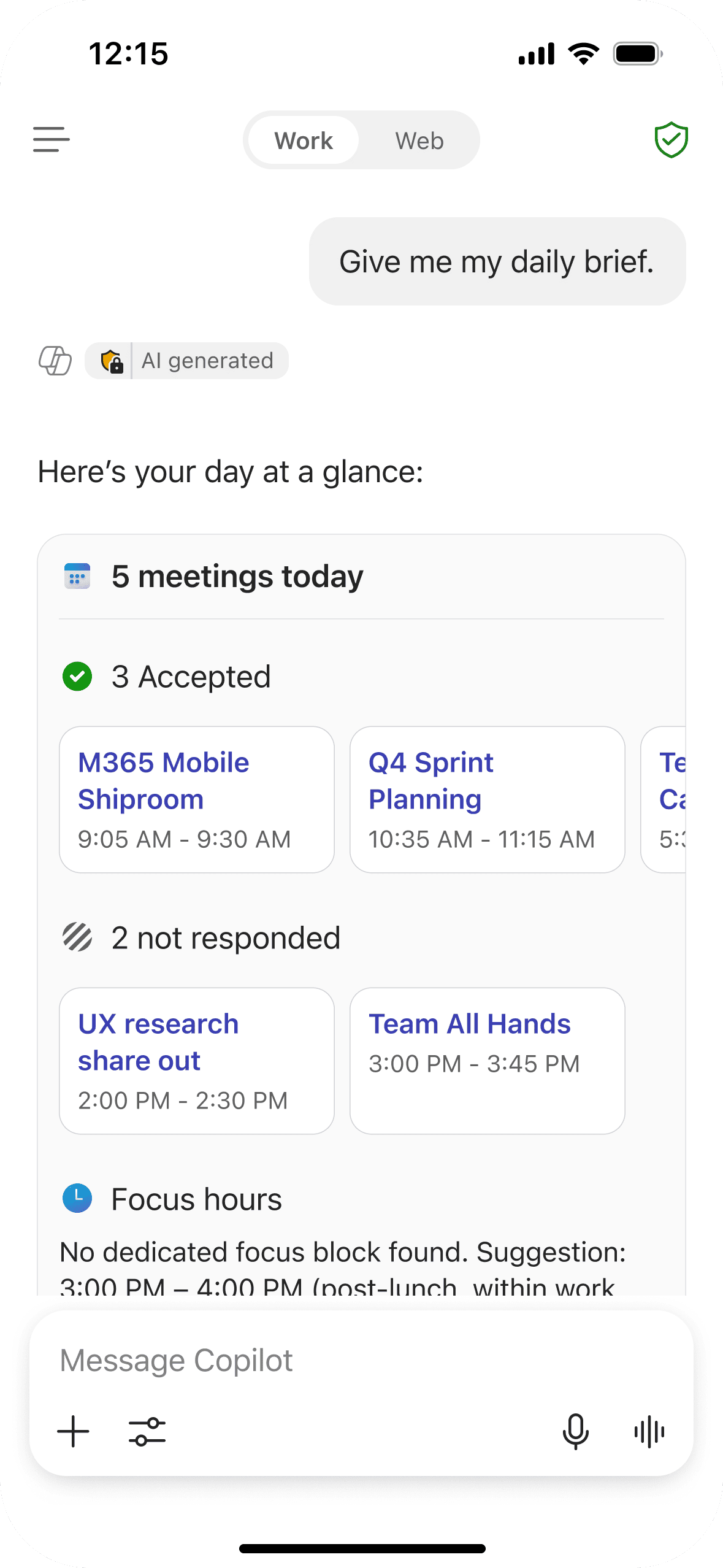This screenshot has height=1568, width=723.
Task: Tap the Focus hours clock icon
Action: point(77,1198)
